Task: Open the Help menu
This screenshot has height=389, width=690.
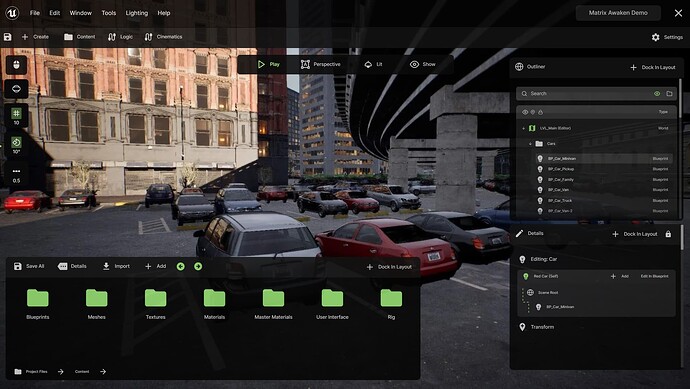Action: point(164,13)
